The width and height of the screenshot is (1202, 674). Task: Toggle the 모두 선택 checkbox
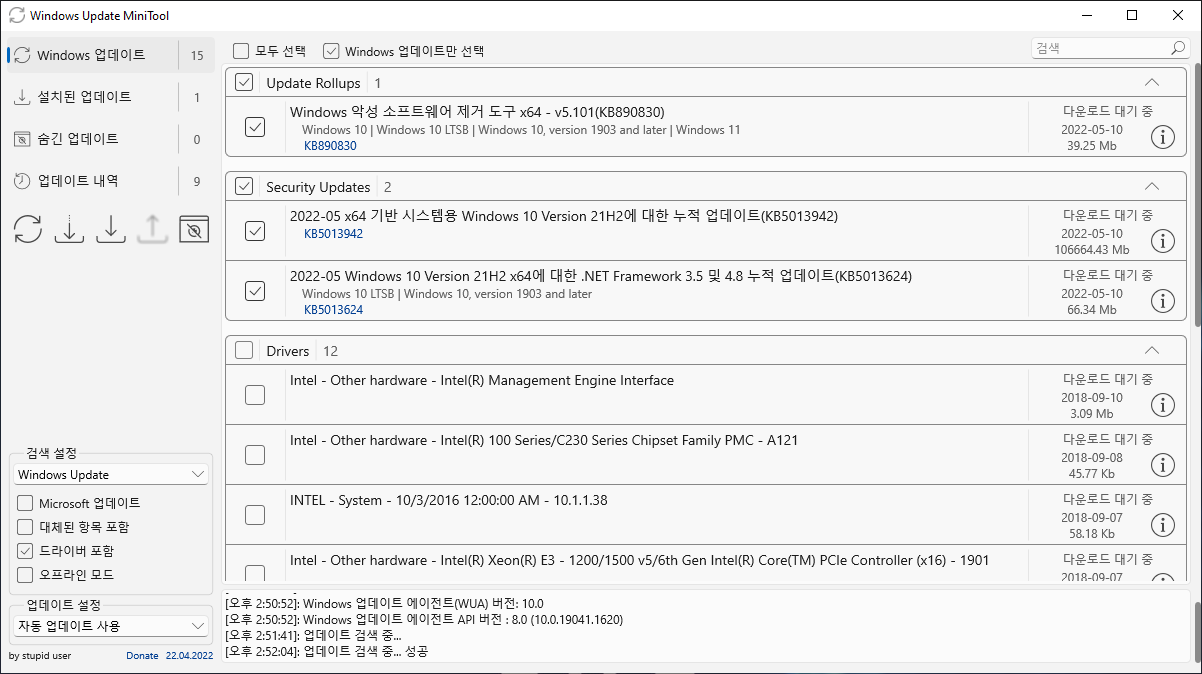tap(241, 51)
